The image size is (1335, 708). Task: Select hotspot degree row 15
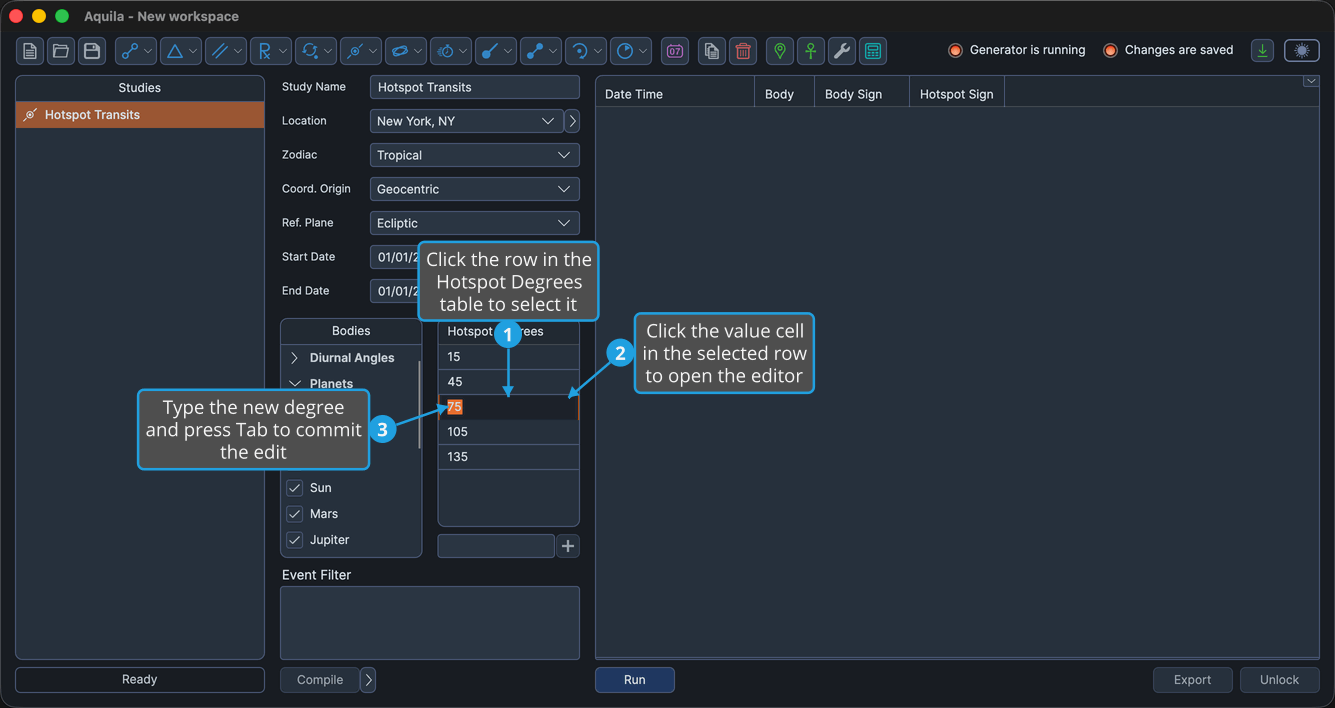coord(509,357)
